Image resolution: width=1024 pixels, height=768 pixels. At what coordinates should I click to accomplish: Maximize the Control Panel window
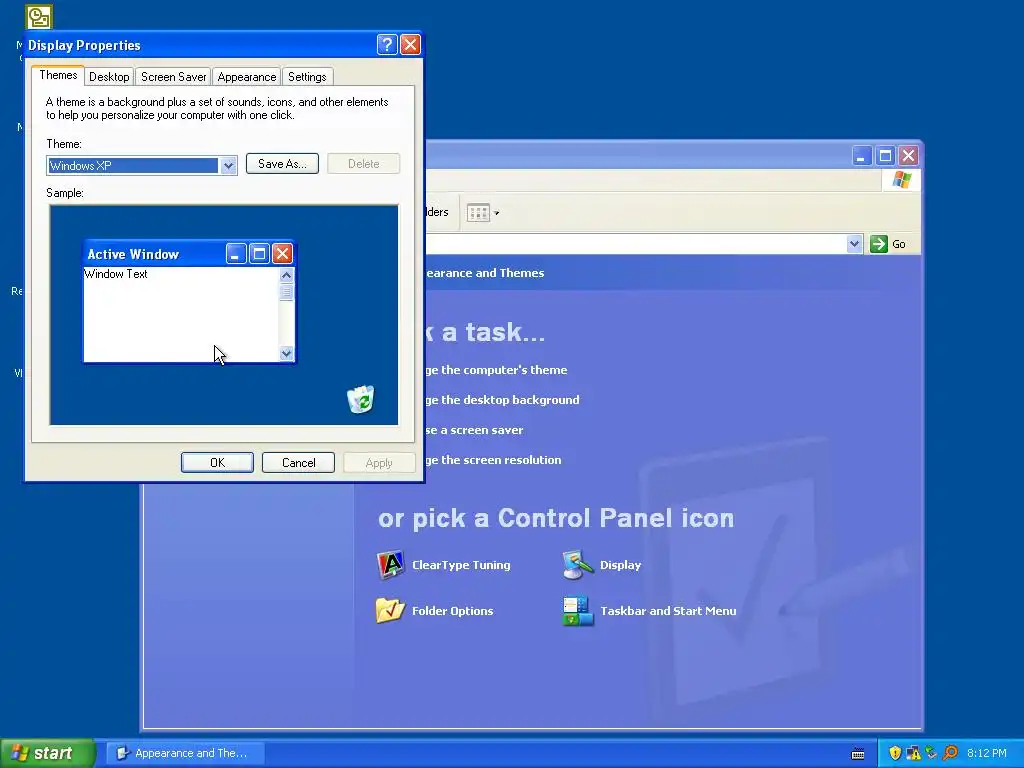coord(885,155)
